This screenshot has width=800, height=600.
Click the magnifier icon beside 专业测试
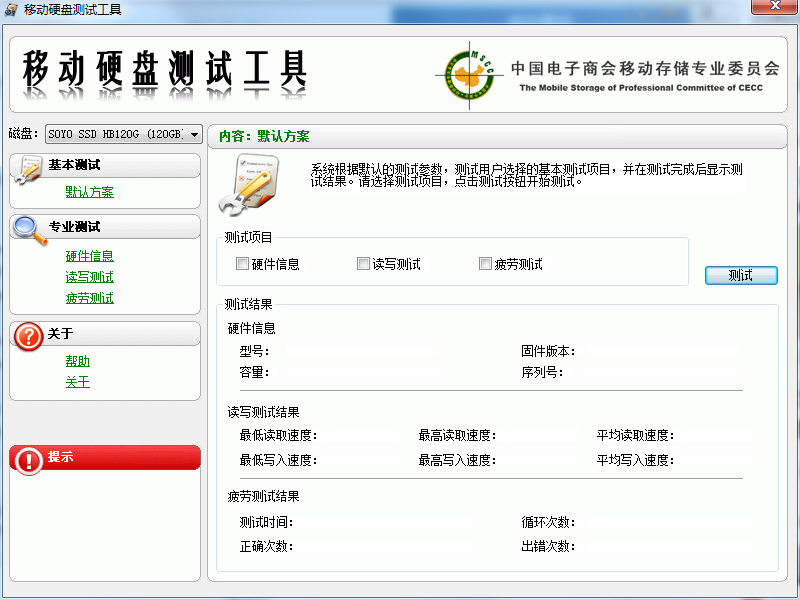[28, 231]
